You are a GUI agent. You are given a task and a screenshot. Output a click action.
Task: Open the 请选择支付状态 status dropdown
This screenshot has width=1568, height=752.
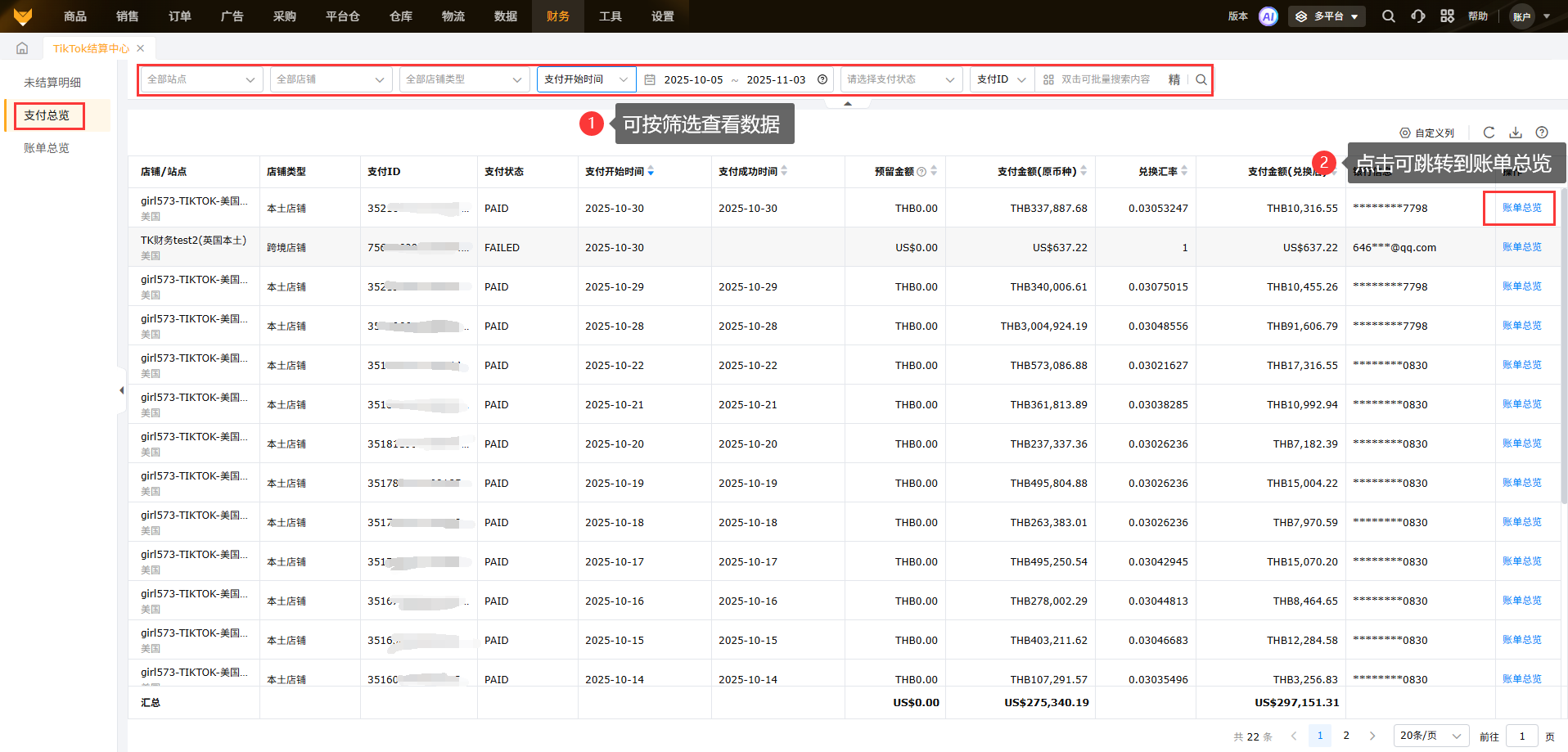(900, 79)
